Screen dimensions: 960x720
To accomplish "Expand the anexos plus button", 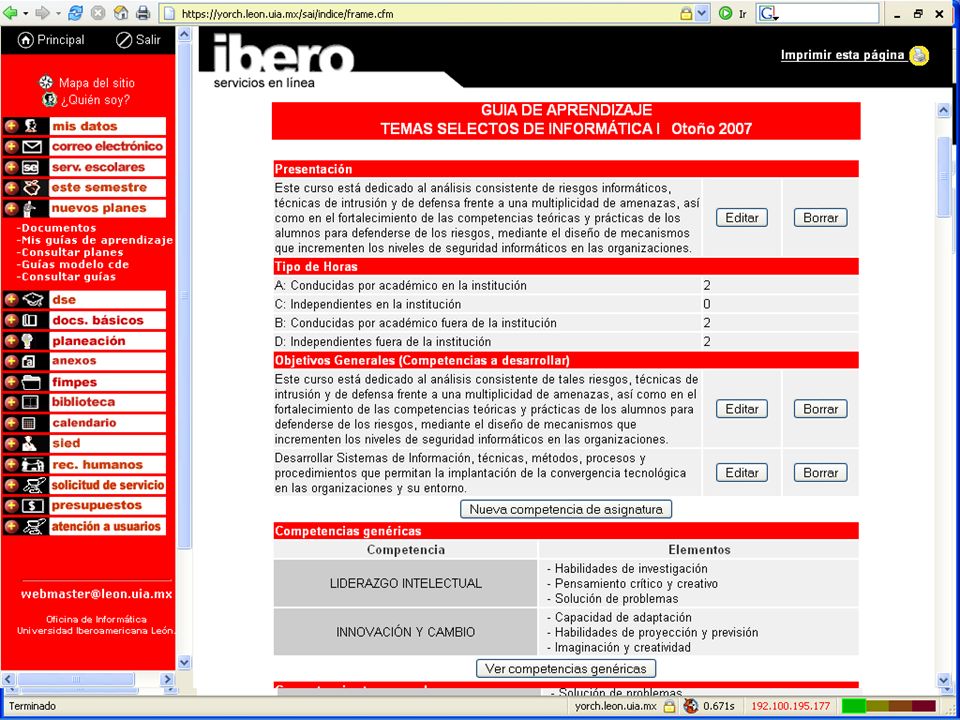I will coord(11,361).
